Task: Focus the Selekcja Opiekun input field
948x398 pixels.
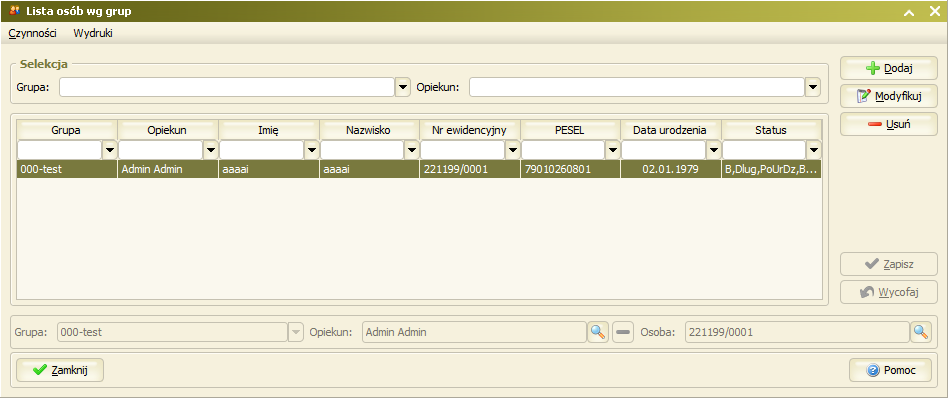Action: coord(637,87)
